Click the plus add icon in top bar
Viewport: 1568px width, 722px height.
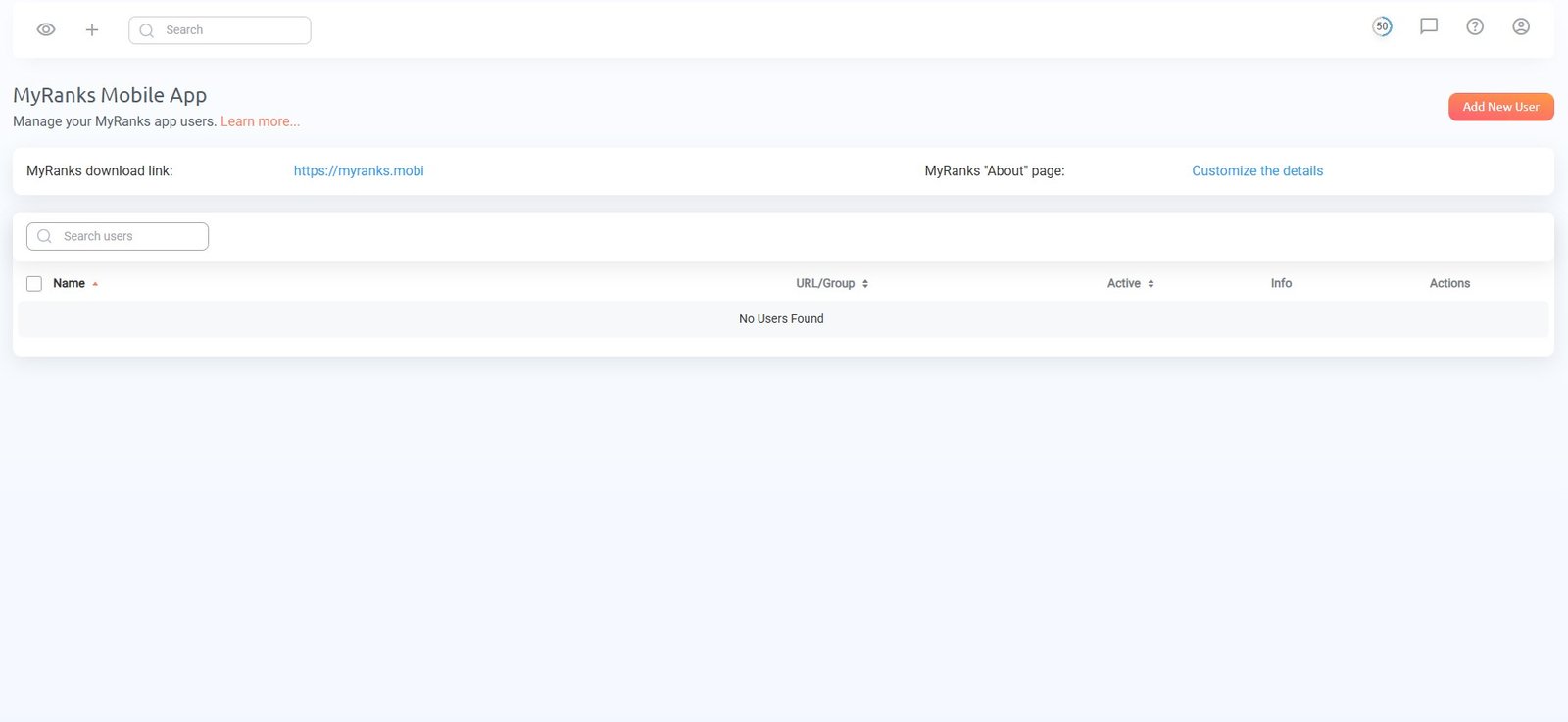[92, 29]
